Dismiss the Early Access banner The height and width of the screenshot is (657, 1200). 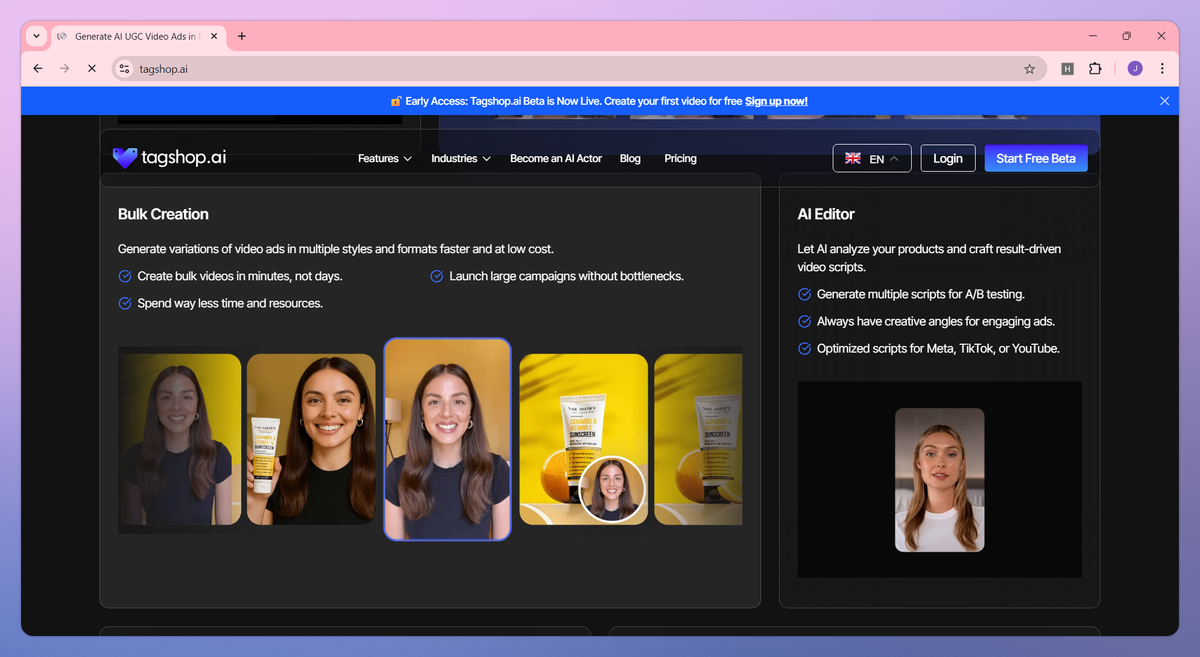[1164, 101]
